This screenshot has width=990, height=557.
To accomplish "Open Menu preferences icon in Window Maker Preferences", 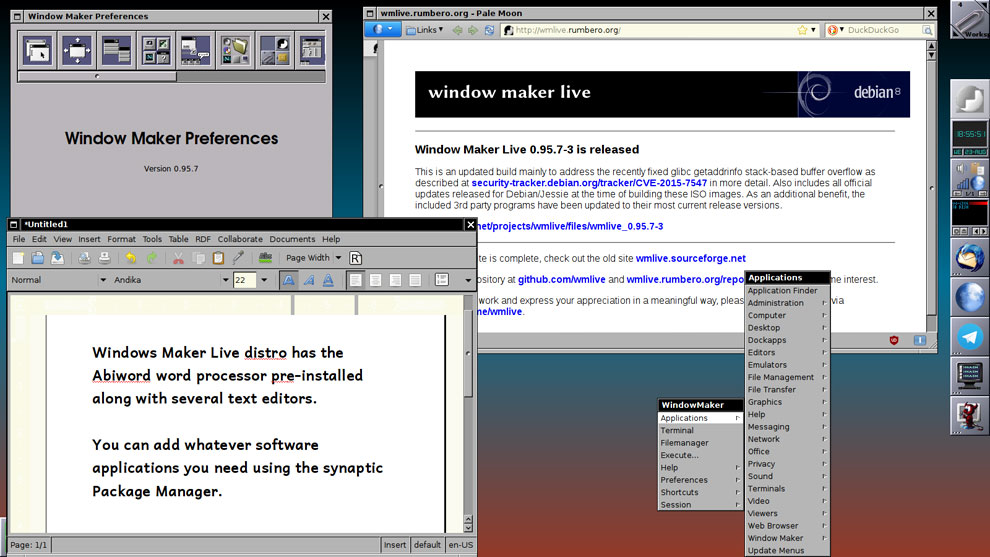I will pyautogui.click(x=117, y=51).
